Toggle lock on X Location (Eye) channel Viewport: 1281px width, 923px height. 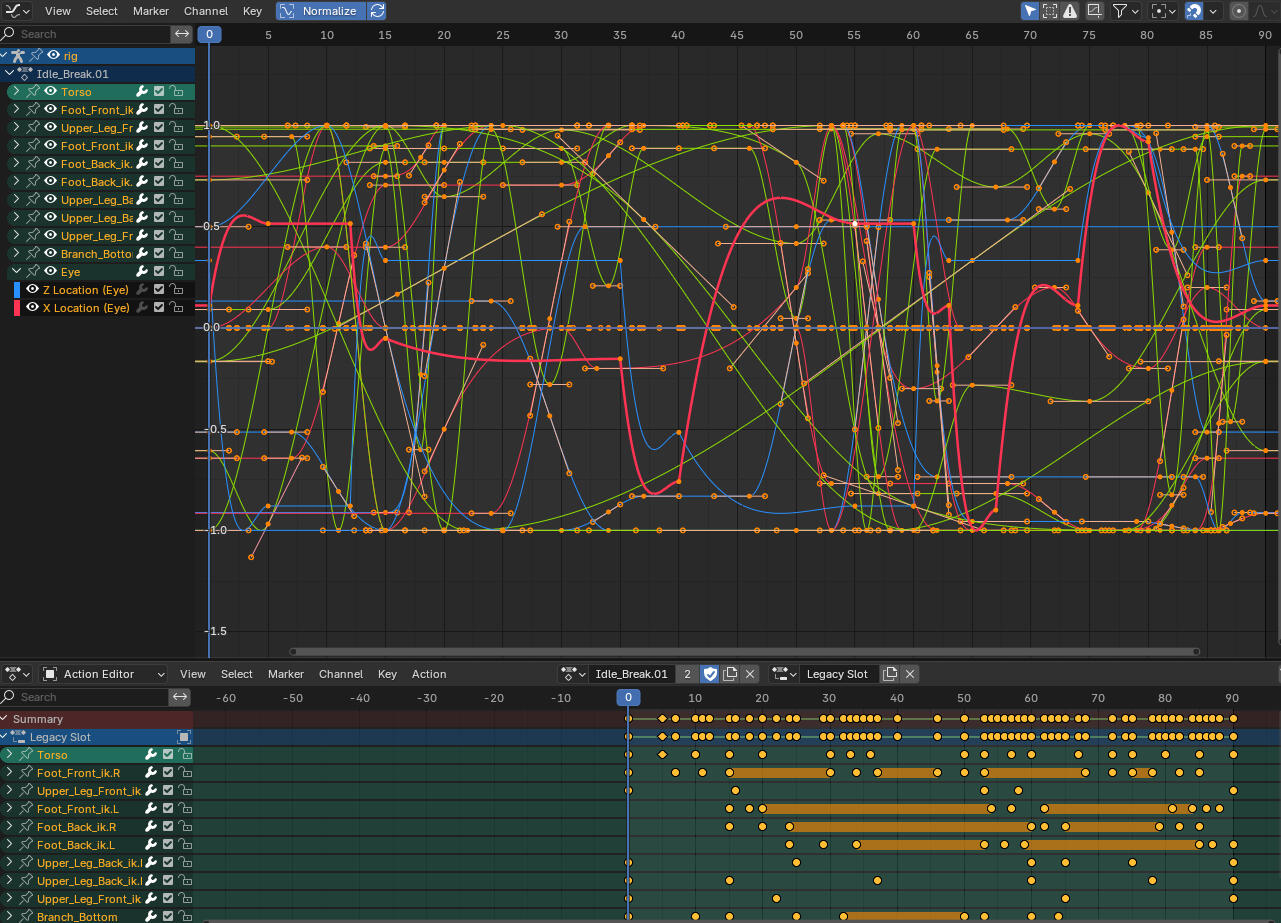175,308
